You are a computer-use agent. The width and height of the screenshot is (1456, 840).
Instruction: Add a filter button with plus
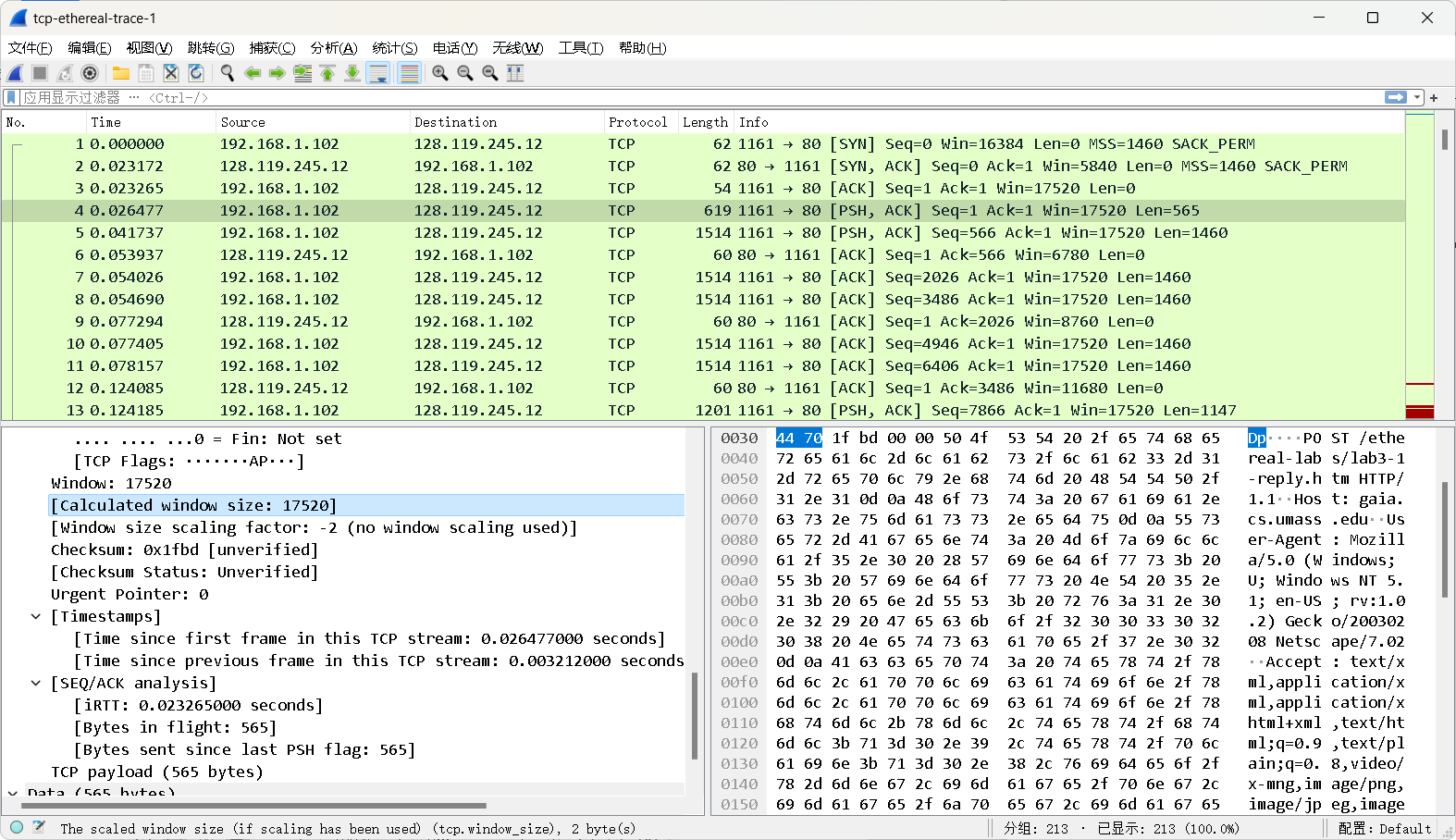(1434, 97)
